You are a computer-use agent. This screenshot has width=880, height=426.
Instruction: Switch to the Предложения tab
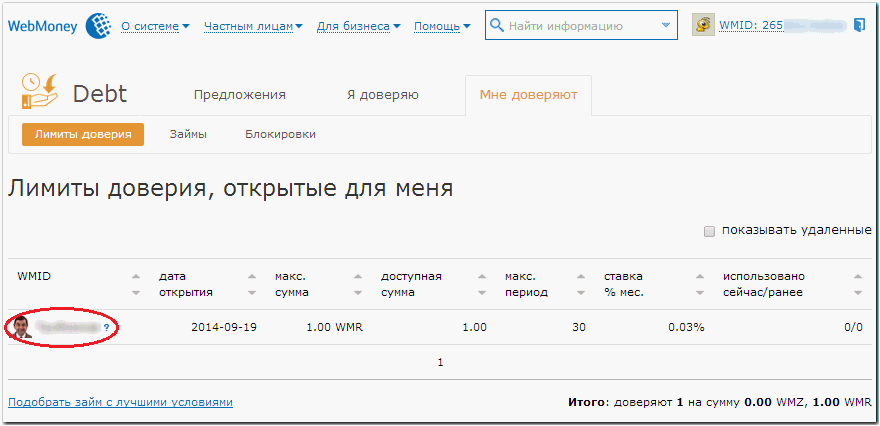(239, 95)
